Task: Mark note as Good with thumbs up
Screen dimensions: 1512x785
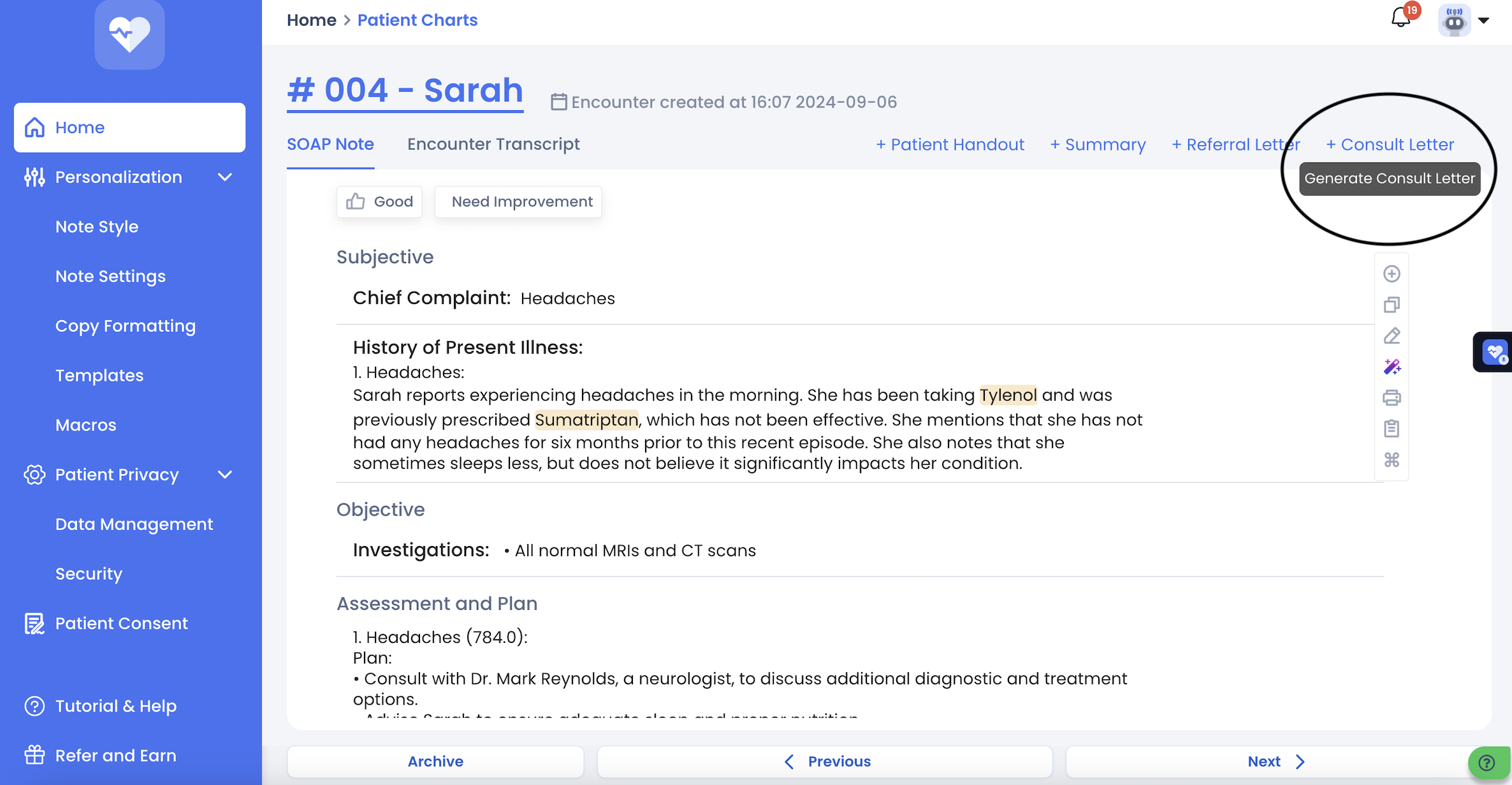Action: click(x=379, y=202)
